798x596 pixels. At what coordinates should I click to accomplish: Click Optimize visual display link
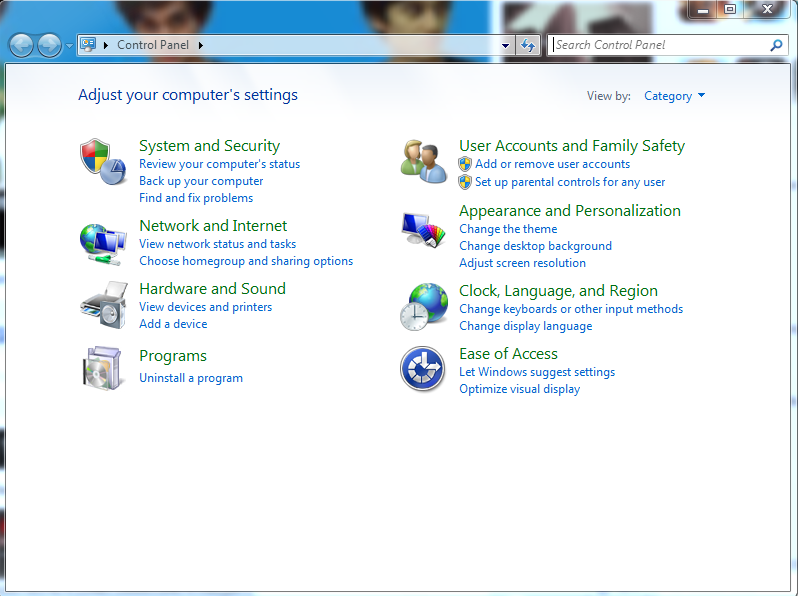(x=519, y=389)
